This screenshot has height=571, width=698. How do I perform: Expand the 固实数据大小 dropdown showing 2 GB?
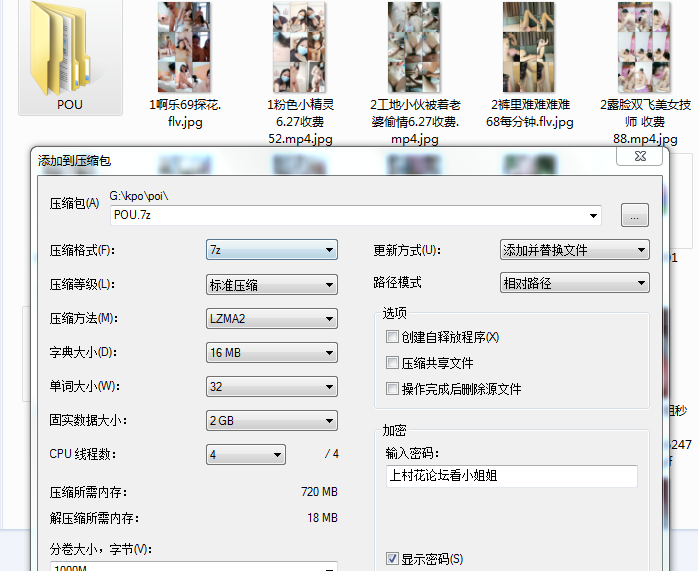click(x=271, y=421)
